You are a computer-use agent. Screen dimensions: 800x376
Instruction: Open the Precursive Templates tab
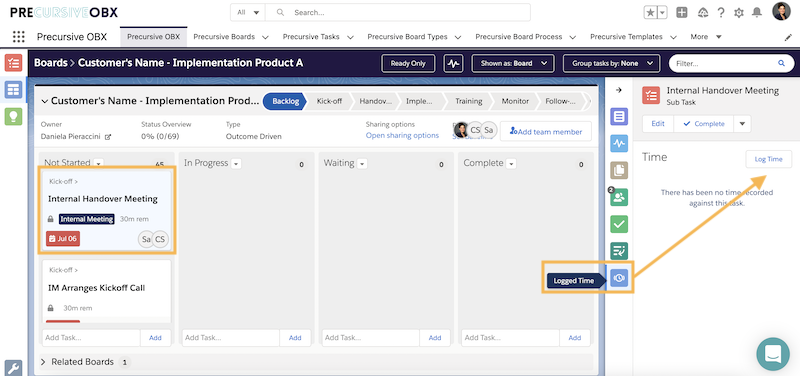[627, 37]
